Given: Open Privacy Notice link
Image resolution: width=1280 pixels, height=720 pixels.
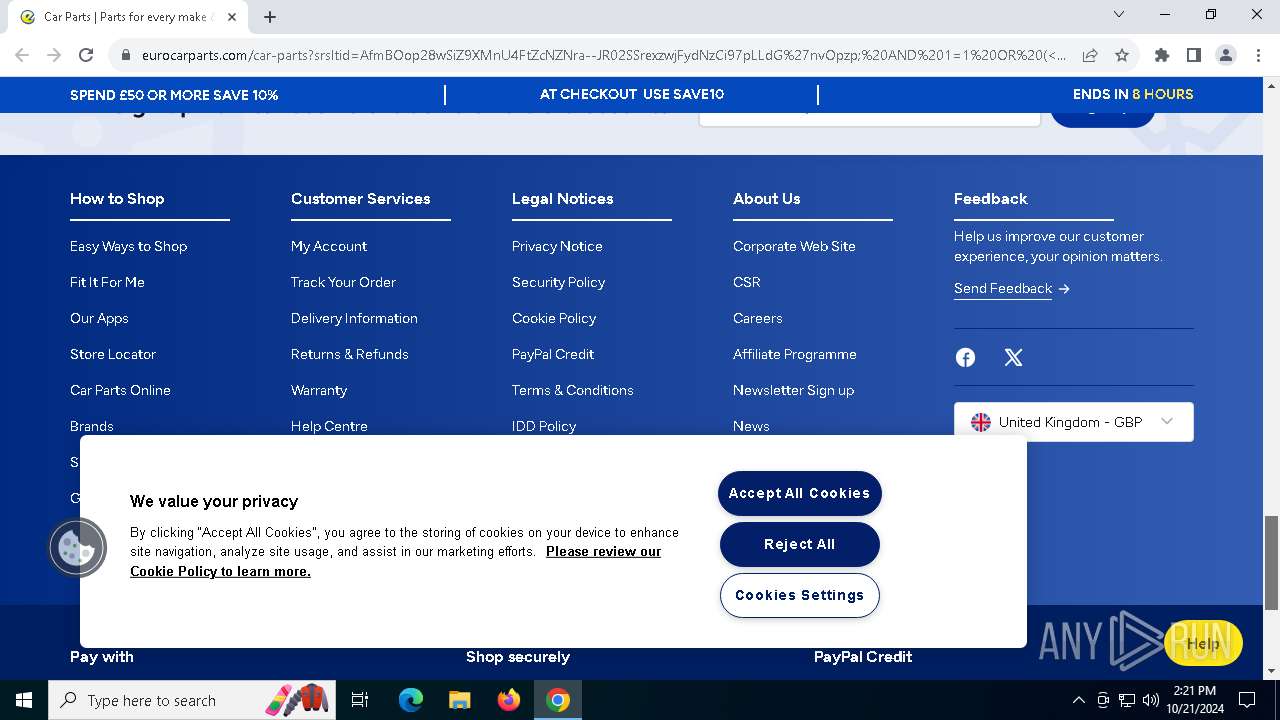Looking at the screenshot, I should point(557,246).
